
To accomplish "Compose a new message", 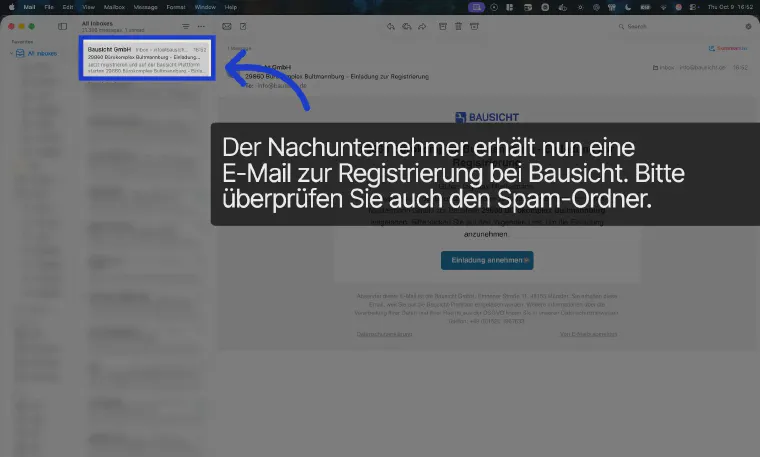I will click(243, 27).
